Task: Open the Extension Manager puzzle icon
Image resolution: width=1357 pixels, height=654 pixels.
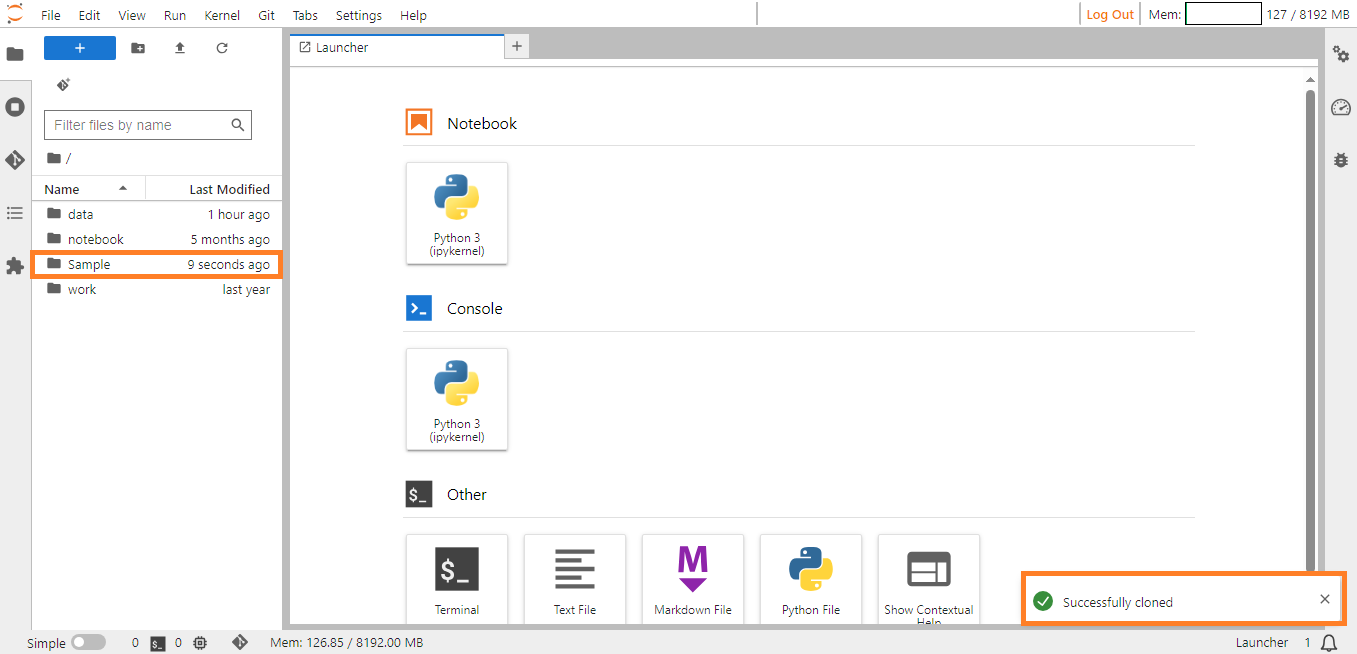Action: (15, 266)
